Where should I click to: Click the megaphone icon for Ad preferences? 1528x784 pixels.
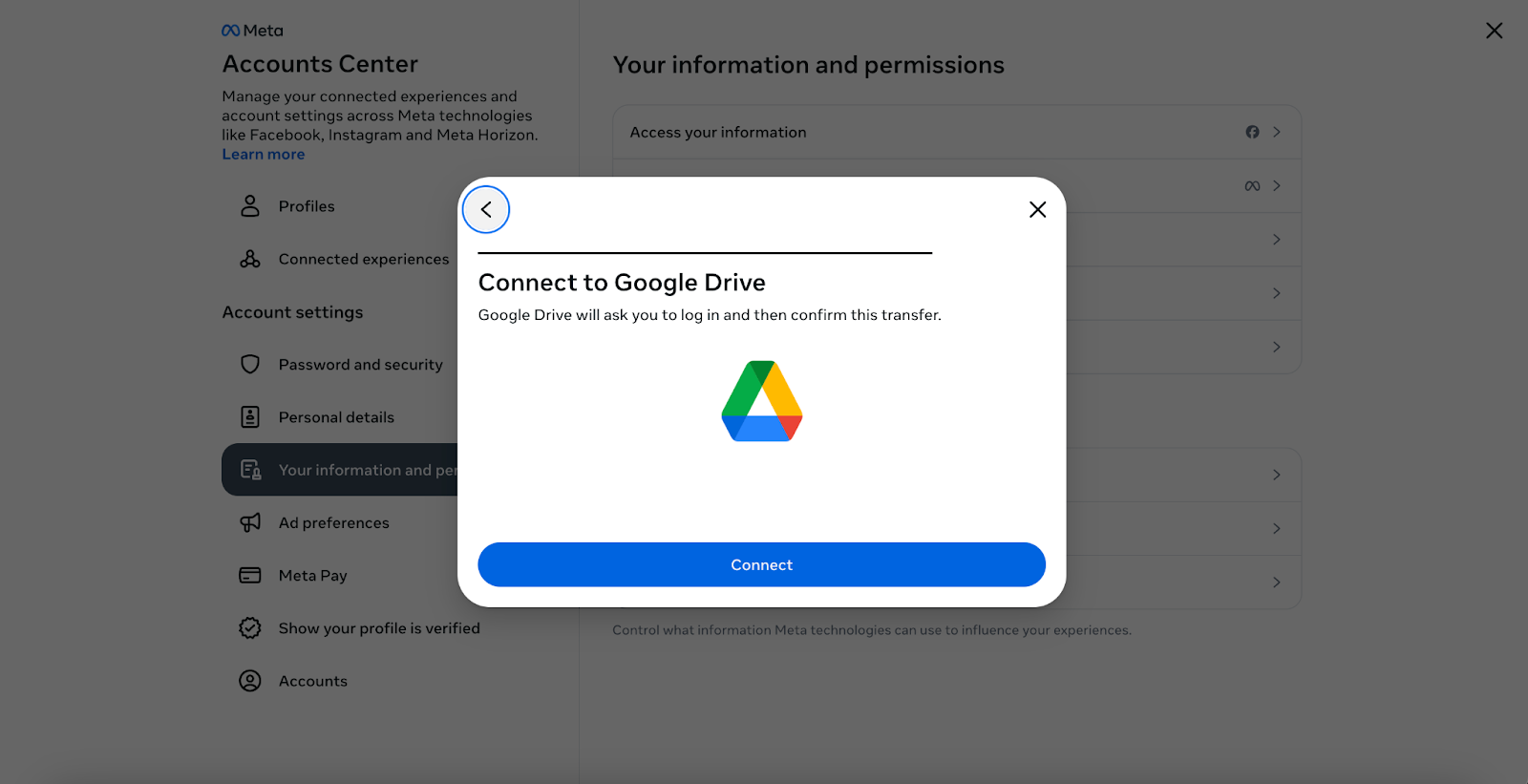(x=250, y=523)
